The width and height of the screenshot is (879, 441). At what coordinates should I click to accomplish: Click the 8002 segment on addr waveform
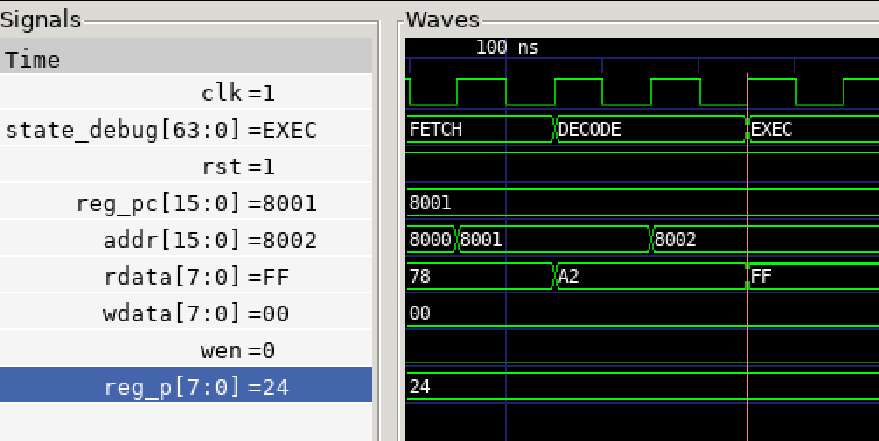[x=766, y=239]
